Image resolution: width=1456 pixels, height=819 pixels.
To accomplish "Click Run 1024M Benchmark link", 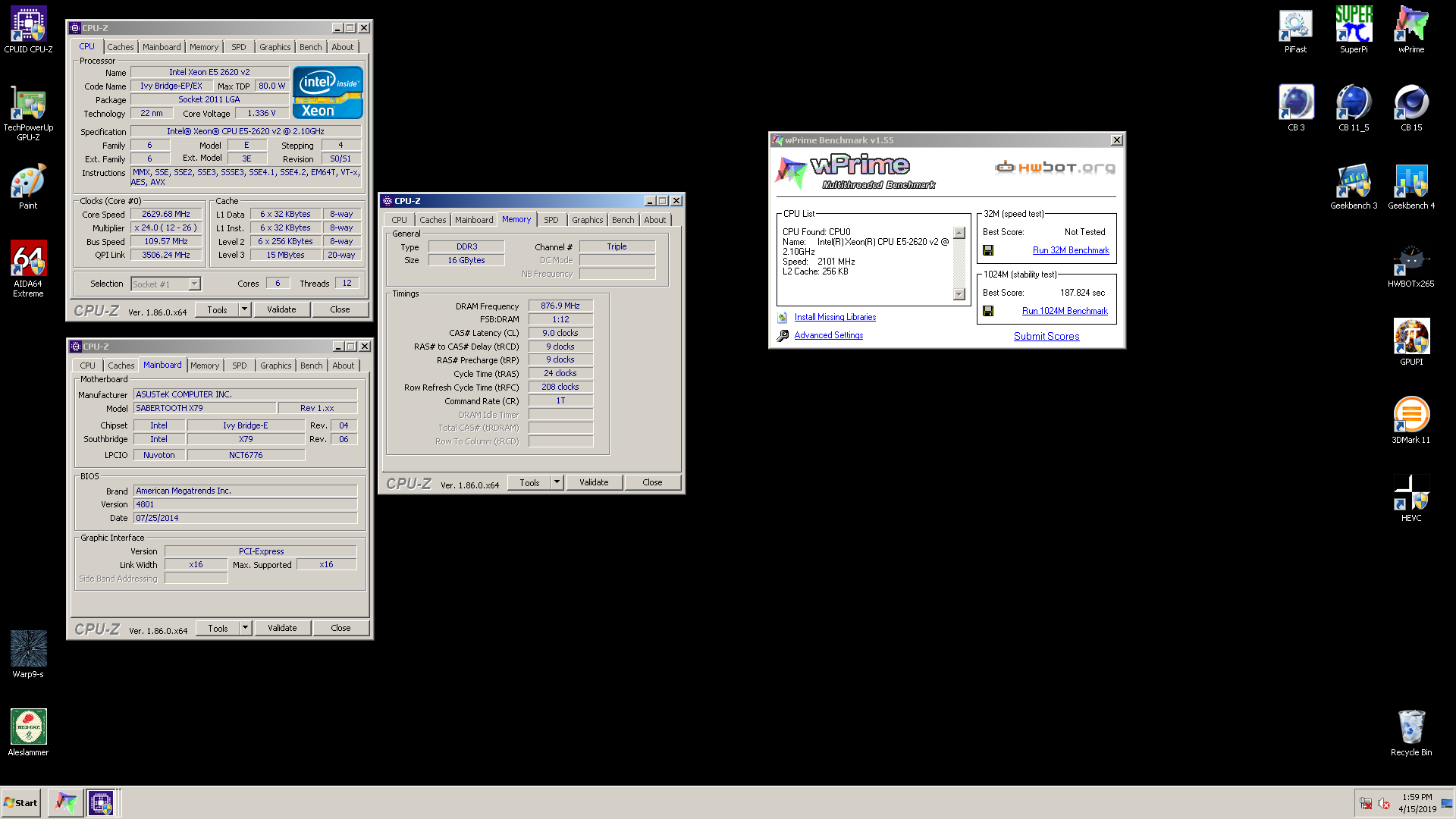I will (x=1065, y=311).
